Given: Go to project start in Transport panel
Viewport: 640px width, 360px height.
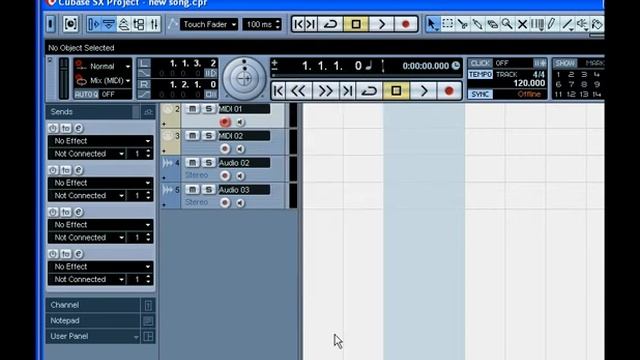Looking at the screenshot, I should point(278,91).
